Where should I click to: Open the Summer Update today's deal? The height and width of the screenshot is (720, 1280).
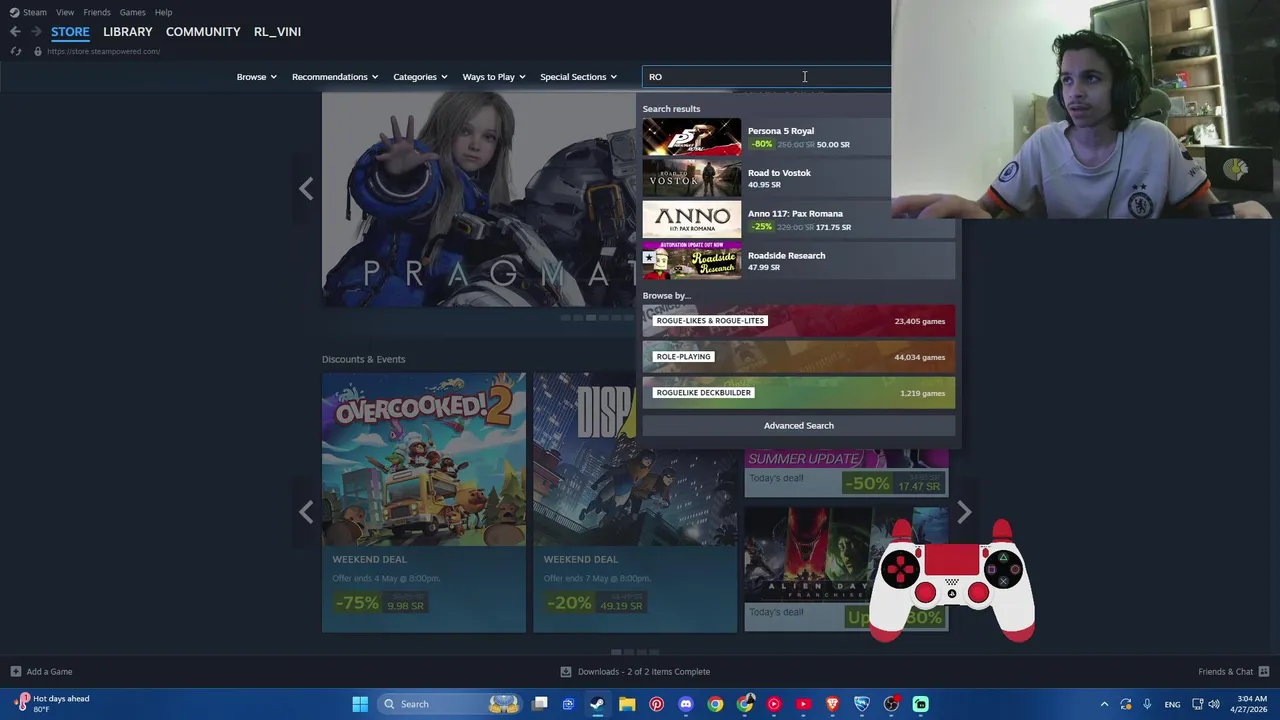846,473
